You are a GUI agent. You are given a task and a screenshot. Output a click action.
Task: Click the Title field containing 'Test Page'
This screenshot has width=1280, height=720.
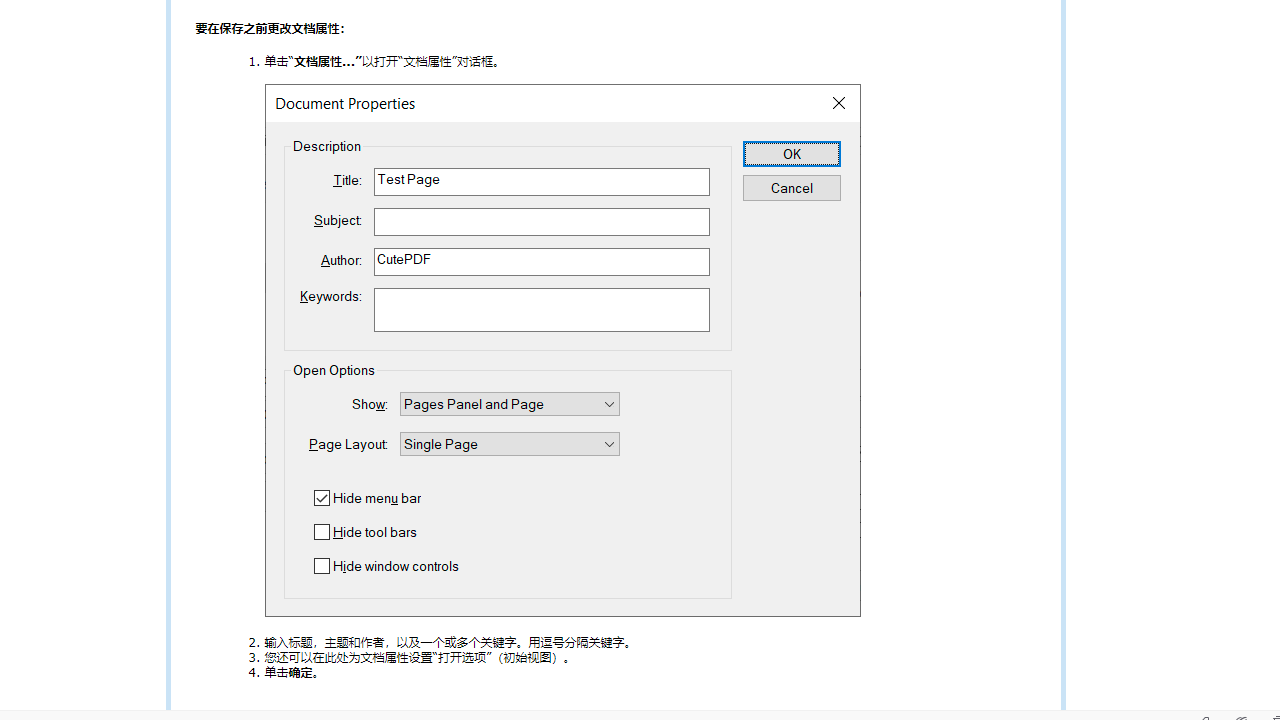click(541, 181)
